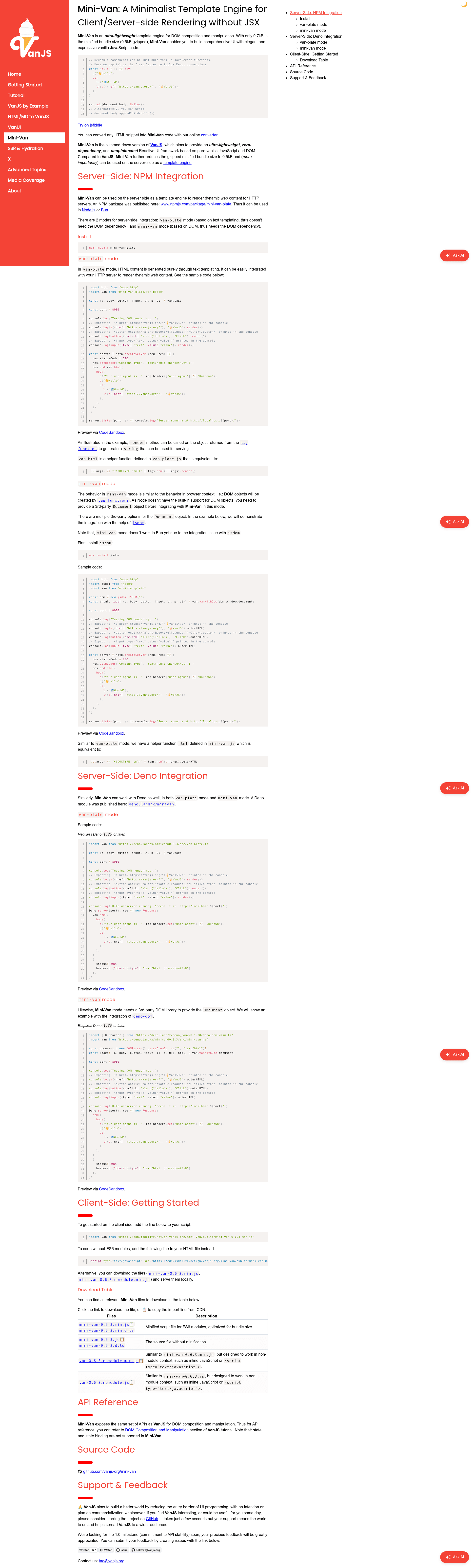Open the deno.land/x/minivan link
The image size is (474, 1568).
[151, 804]
